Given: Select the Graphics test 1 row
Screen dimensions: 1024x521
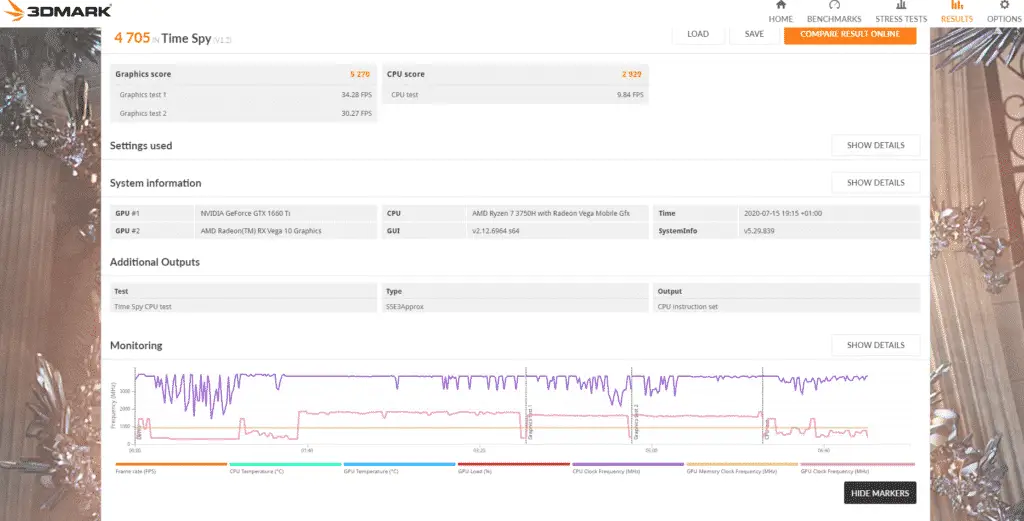Looking at the screenshot, I should point(244,95).
